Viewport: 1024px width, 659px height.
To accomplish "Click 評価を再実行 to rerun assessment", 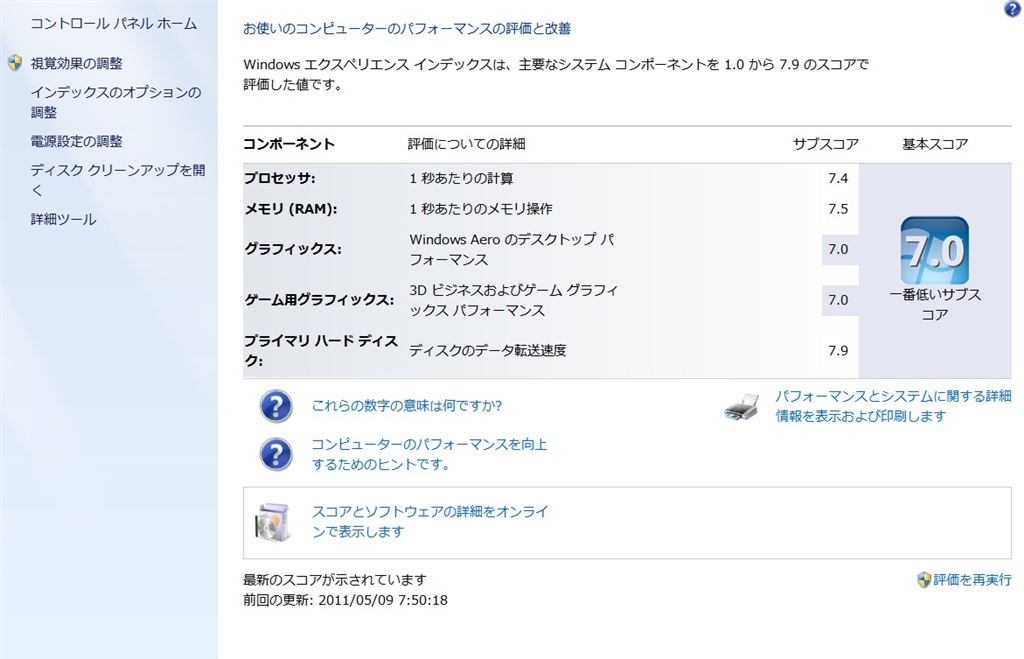I will (972, 580).
